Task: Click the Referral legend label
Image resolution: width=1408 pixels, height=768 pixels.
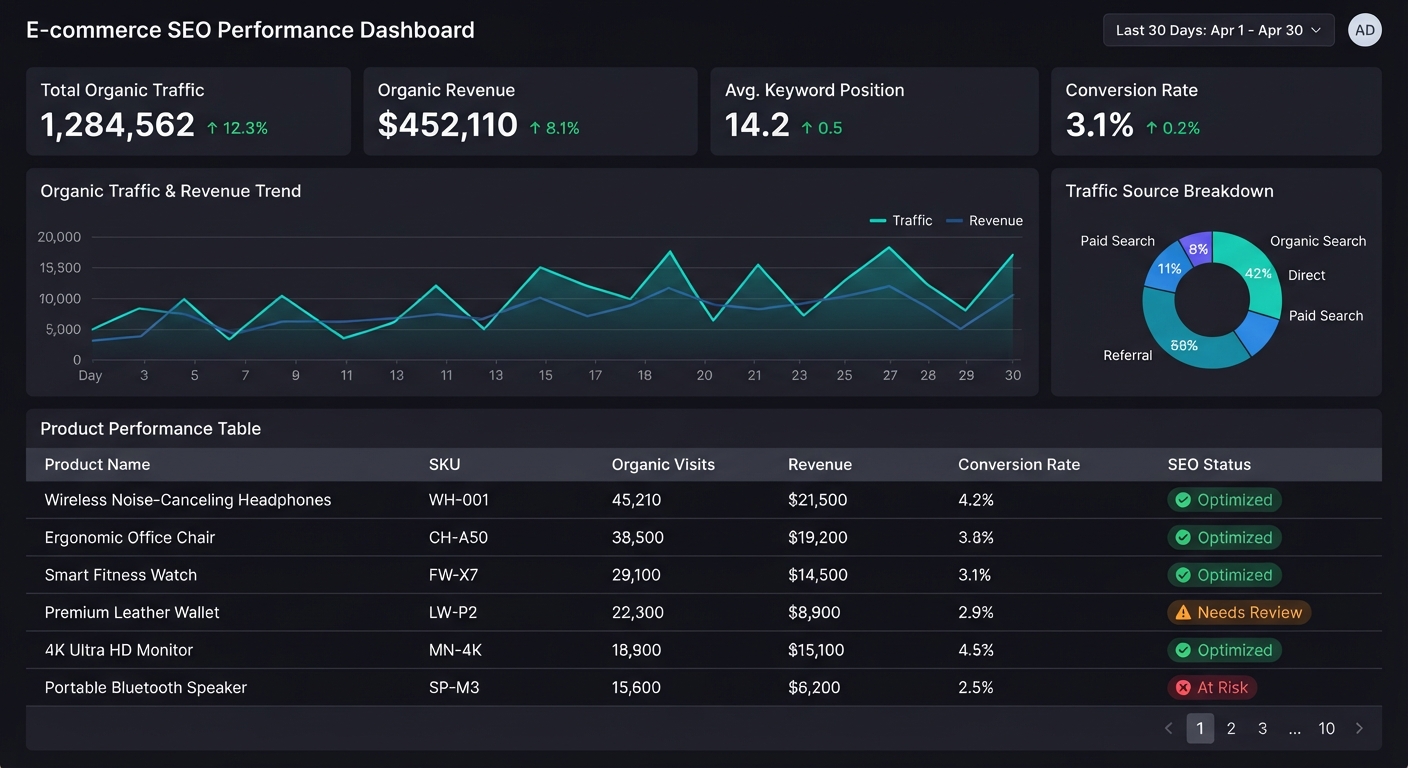Action: (x=1128, y=355)
